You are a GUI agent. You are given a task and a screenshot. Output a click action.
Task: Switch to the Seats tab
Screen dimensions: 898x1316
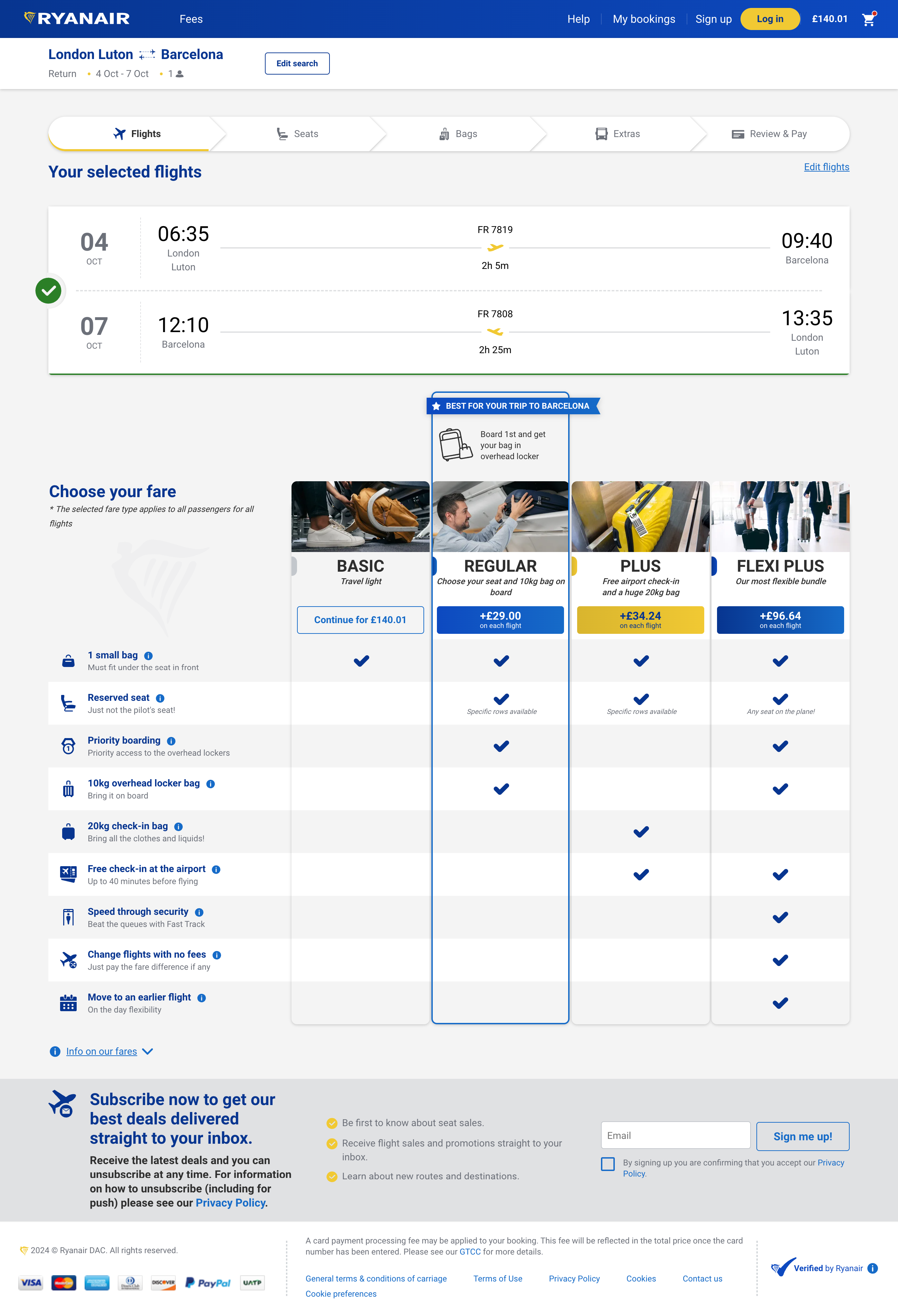pyautogui.click(x=297, y=134)
